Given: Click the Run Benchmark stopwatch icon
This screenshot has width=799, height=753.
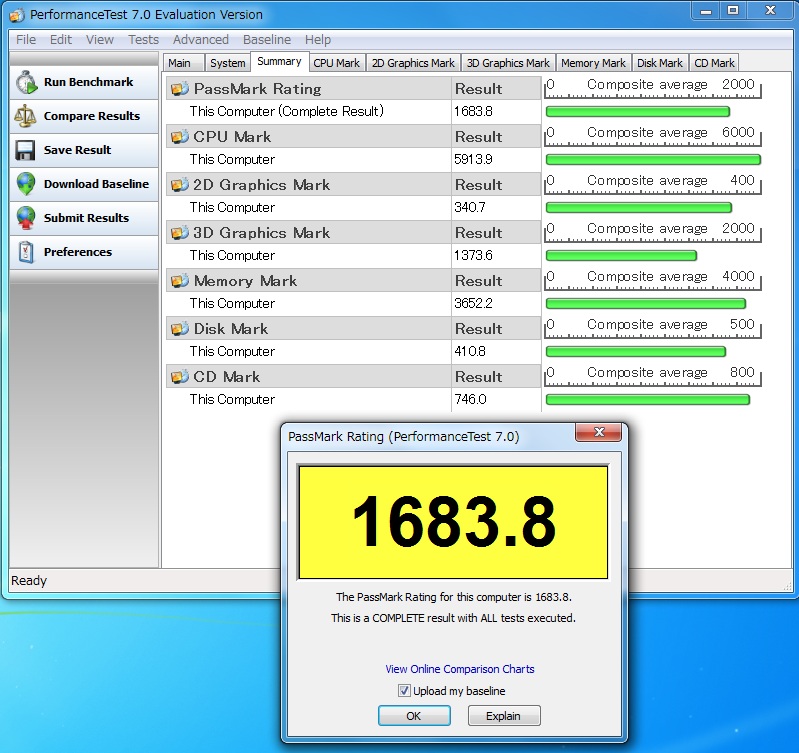Looking at the screenshot, I should tap(26, 82).
